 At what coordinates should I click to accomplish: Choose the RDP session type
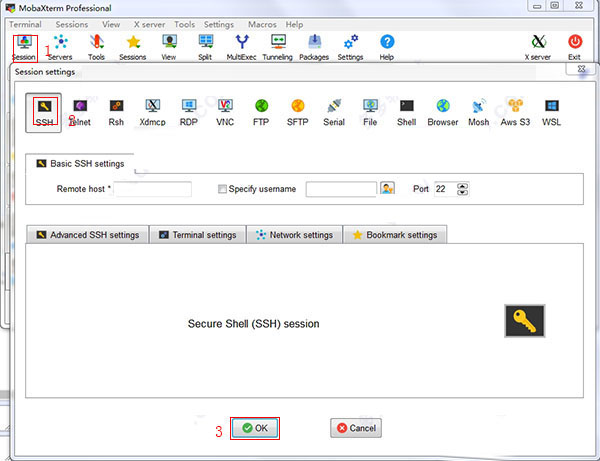[x=188, y=110]
